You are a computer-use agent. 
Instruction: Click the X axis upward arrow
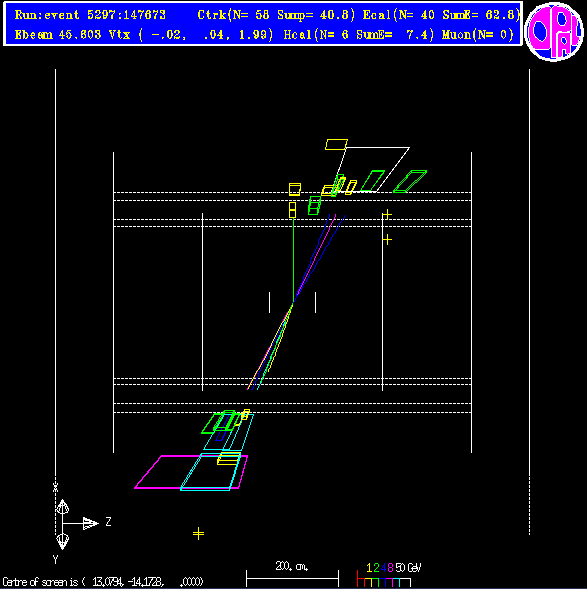pyautogui.click(x=62, y=507)
